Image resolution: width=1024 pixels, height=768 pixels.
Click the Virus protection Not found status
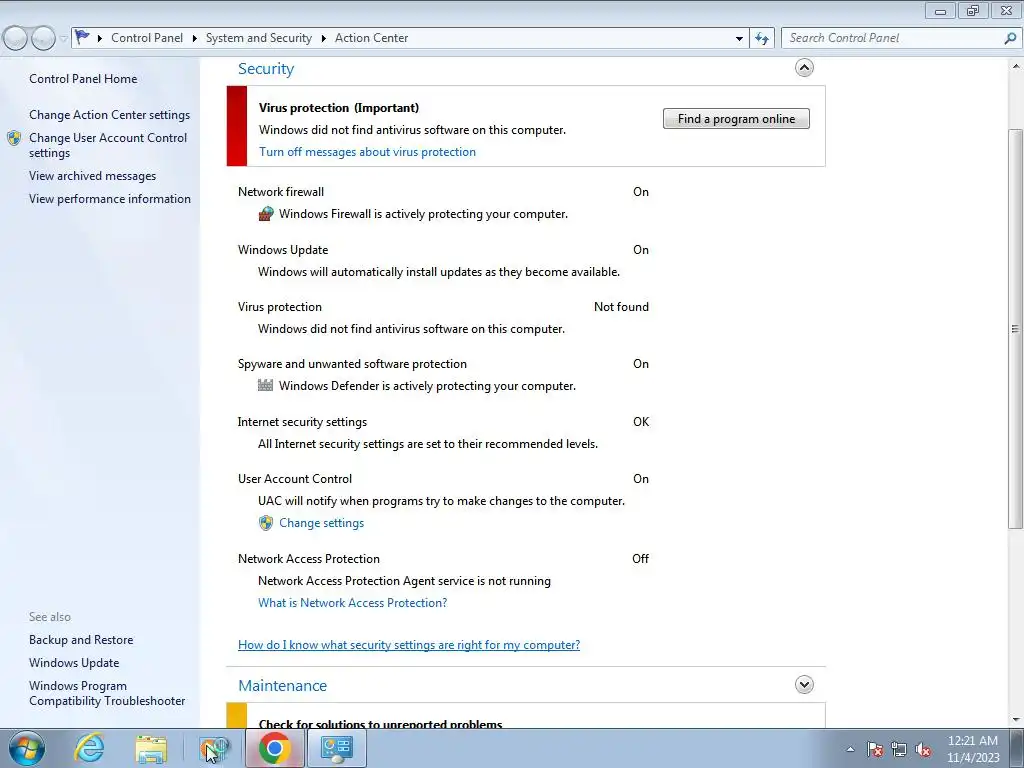(621, 307)
